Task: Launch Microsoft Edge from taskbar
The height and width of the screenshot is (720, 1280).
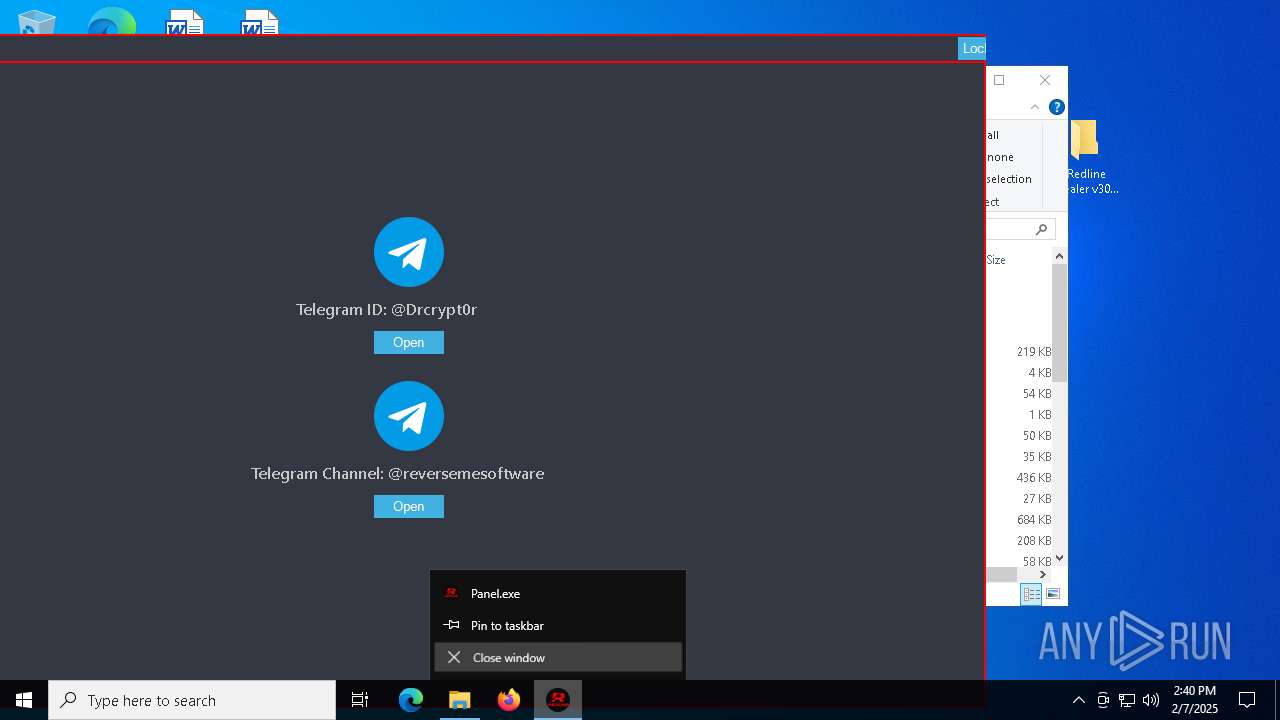Action: pos(411,700)
